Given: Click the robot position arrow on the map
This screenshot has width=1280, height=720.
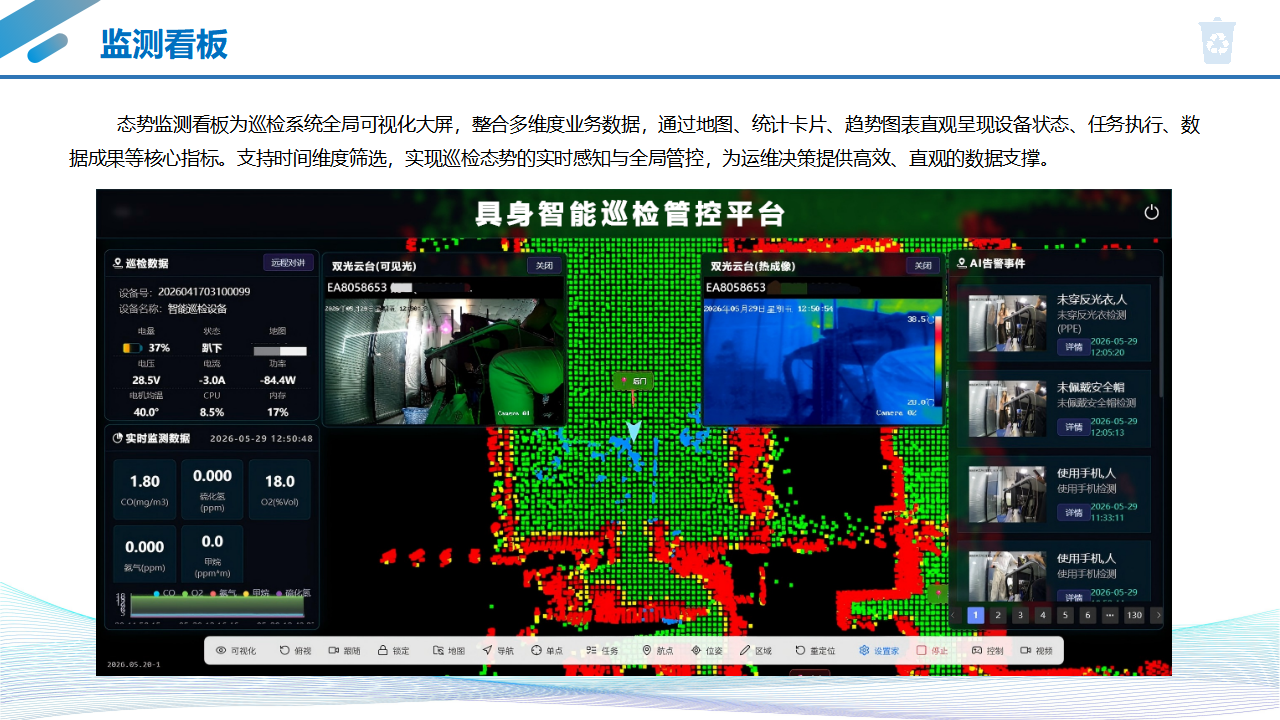Looking at the screenshot, I should tap(632, 430).
